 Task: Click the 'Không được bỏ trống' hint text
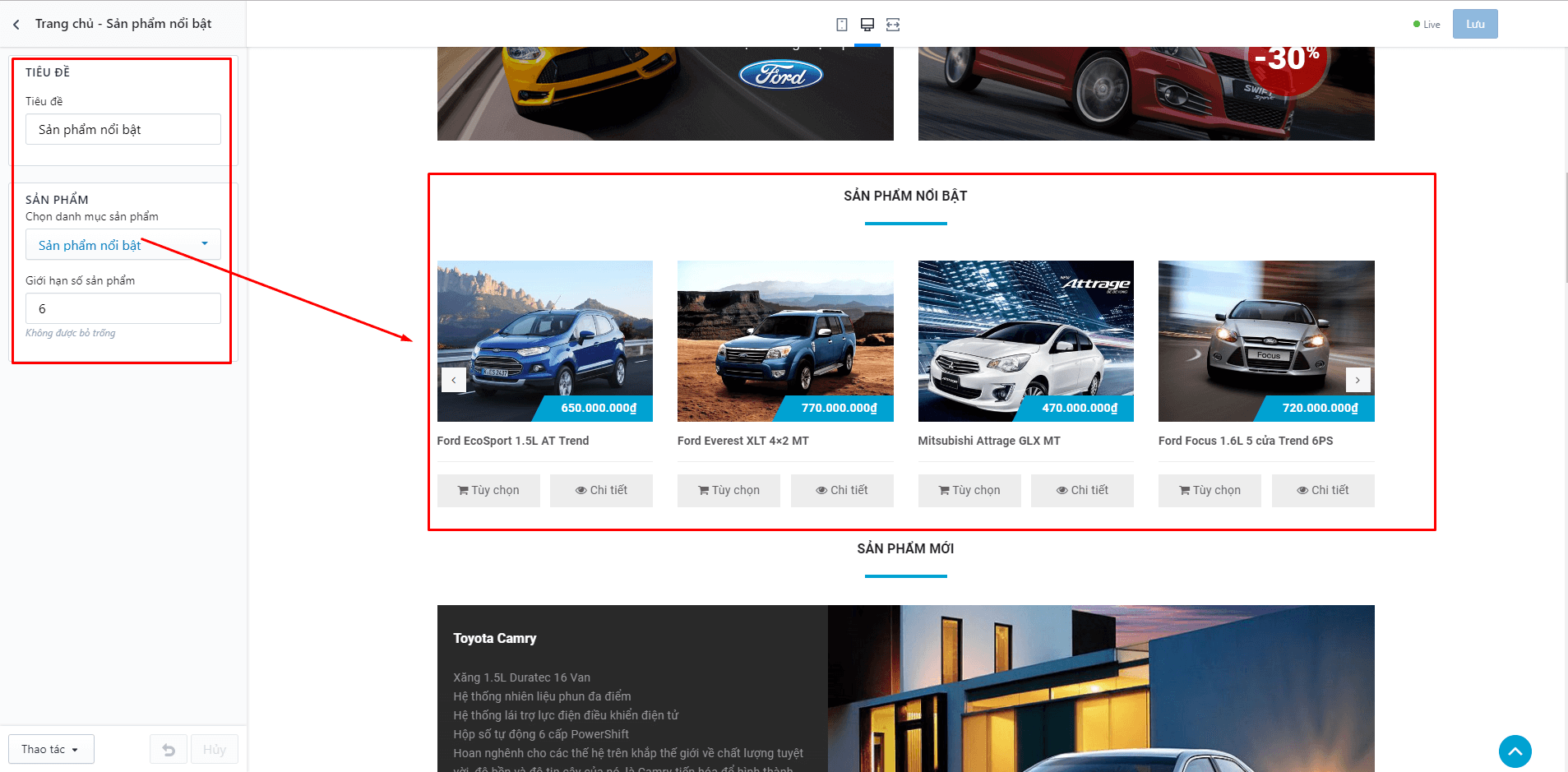(70, 333)
